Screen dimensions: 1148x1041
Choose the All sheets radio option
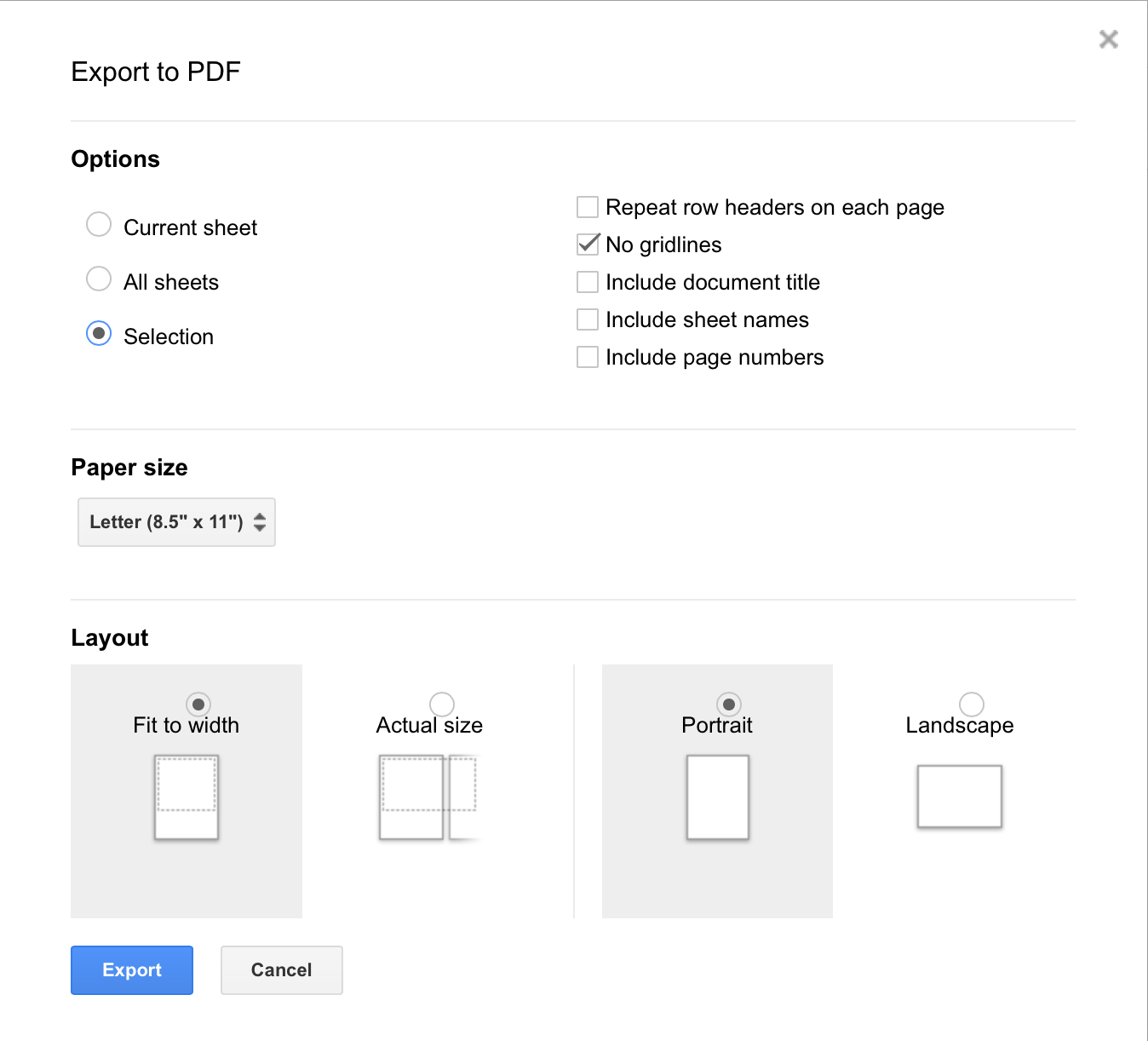click(99, 279)
